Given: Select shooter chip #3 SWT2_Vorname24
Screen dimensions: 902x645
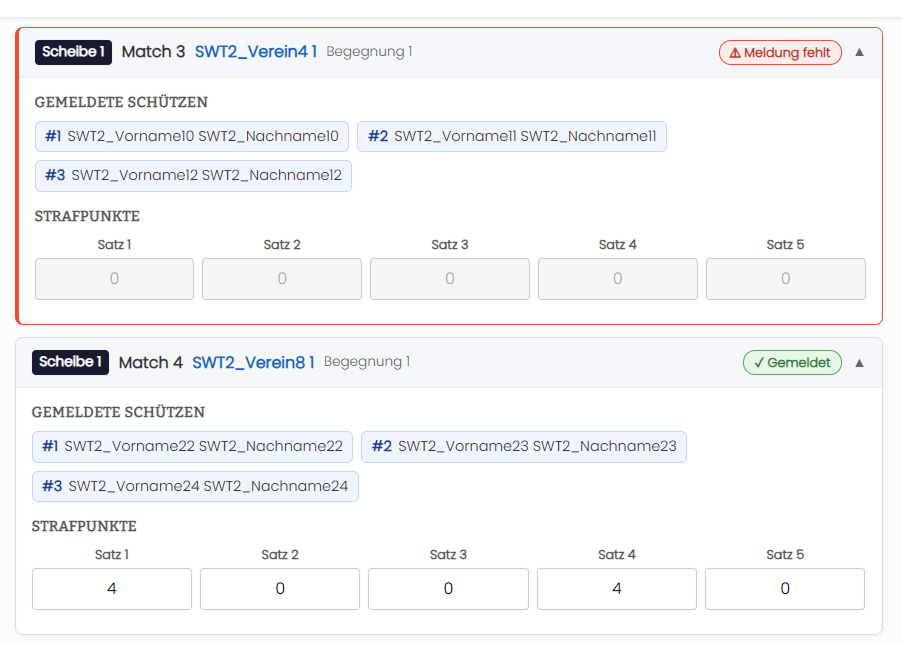Looking at the screenshot, I should tap(195, 486).
